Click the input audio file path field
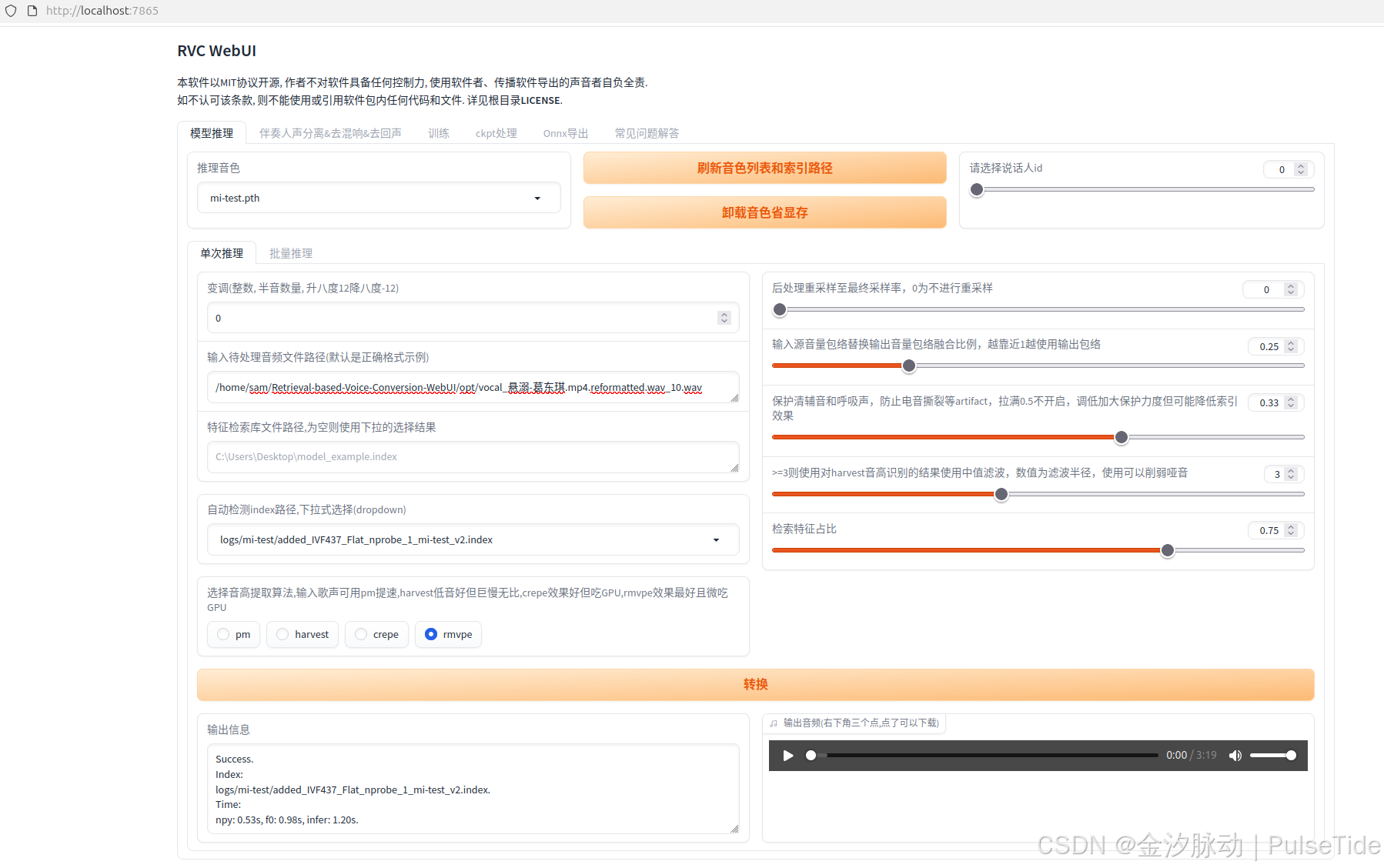This screenshot has width=1384, height=868. pyautogui.click(x=473, y=387)
